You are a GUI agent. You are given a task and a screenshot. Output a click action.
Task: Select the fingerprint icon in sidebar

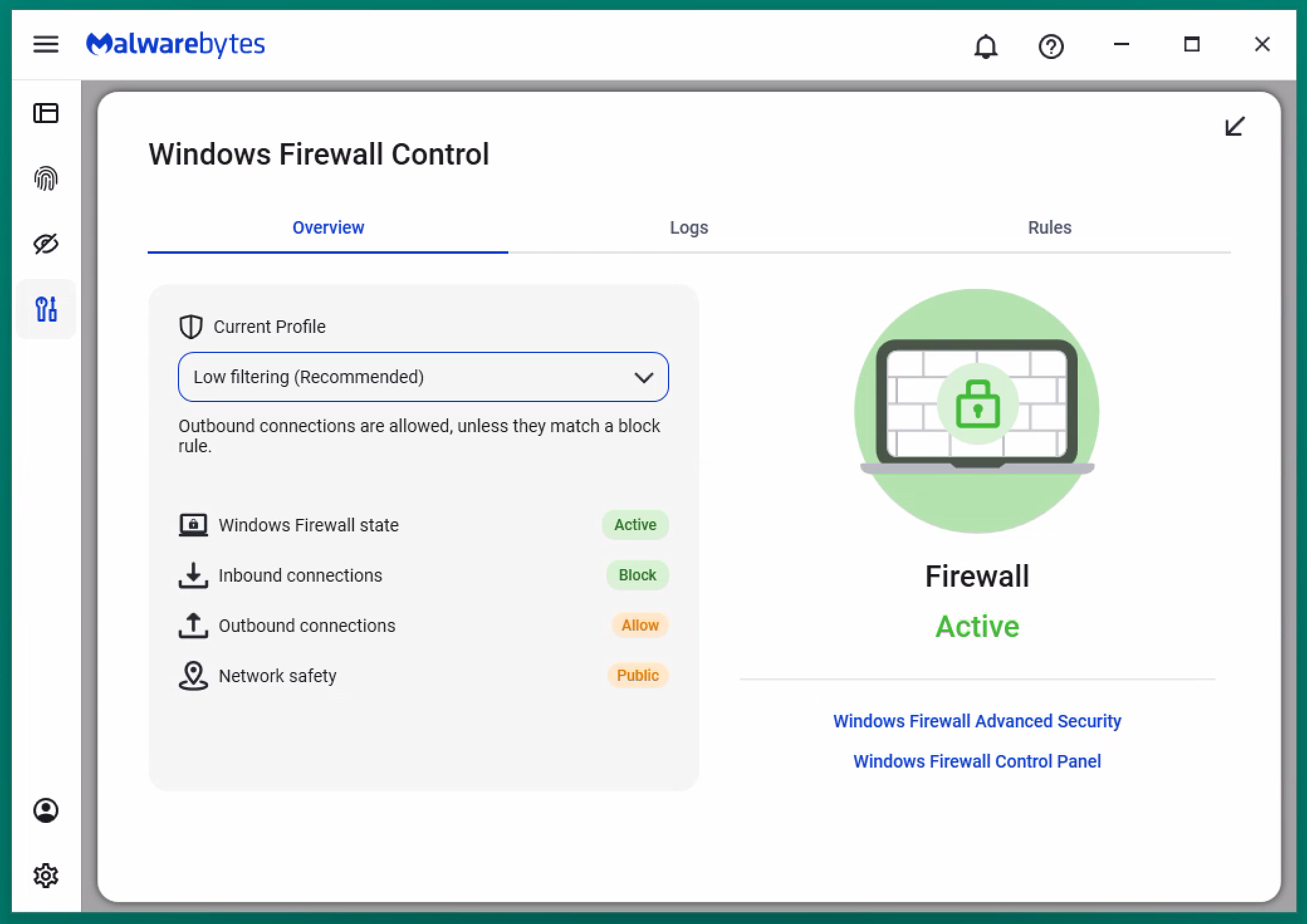(46, 179)
